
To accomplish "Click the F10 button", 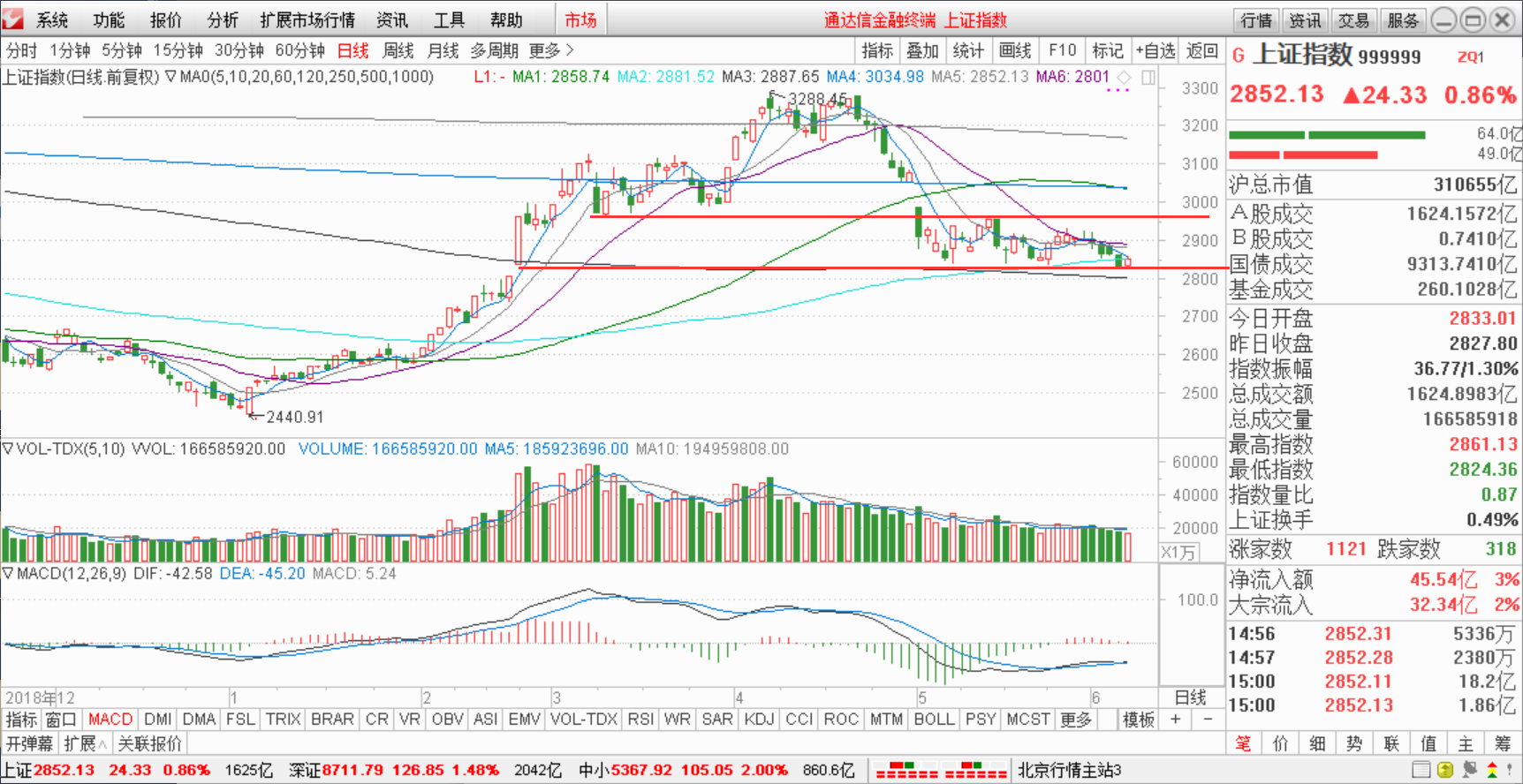I will click(x=1062, y=50).
